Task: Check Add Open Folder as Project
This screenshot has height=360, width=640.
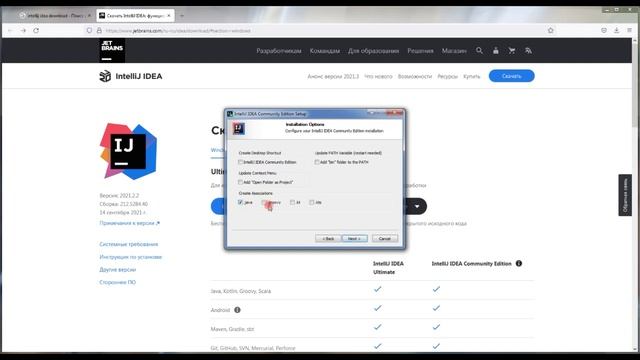Action: [240, 182]
